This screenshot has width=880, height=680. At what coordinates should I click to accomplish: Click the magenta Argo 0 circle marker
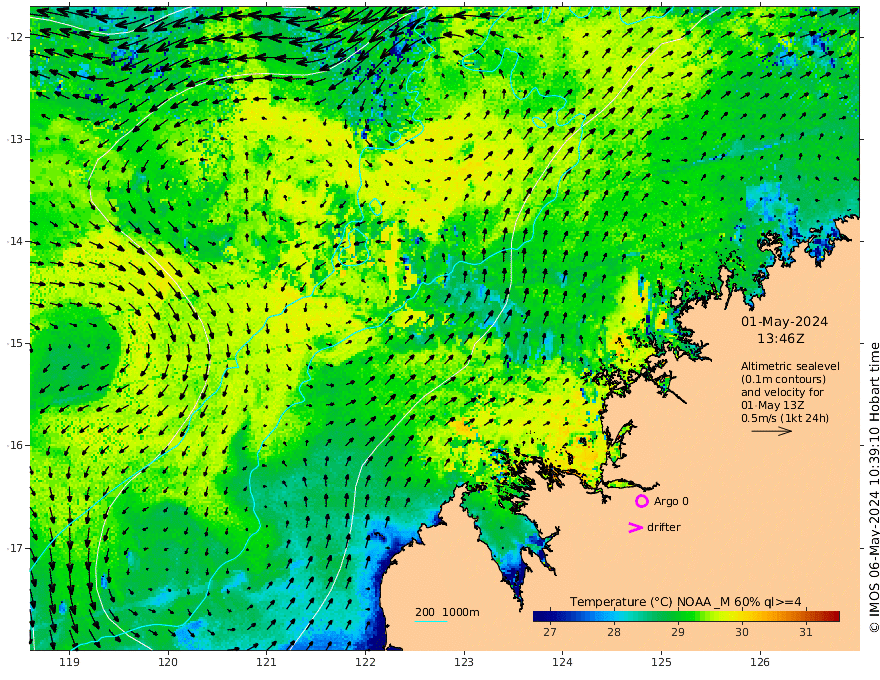click(641, 501)
